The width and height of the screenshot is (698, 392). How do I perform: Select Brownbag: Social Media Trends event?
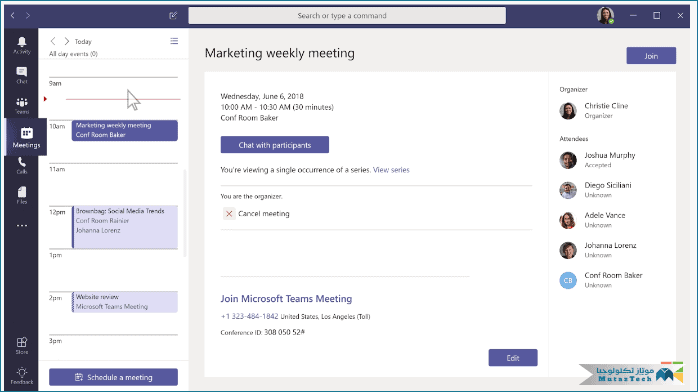tap(125, 227)
